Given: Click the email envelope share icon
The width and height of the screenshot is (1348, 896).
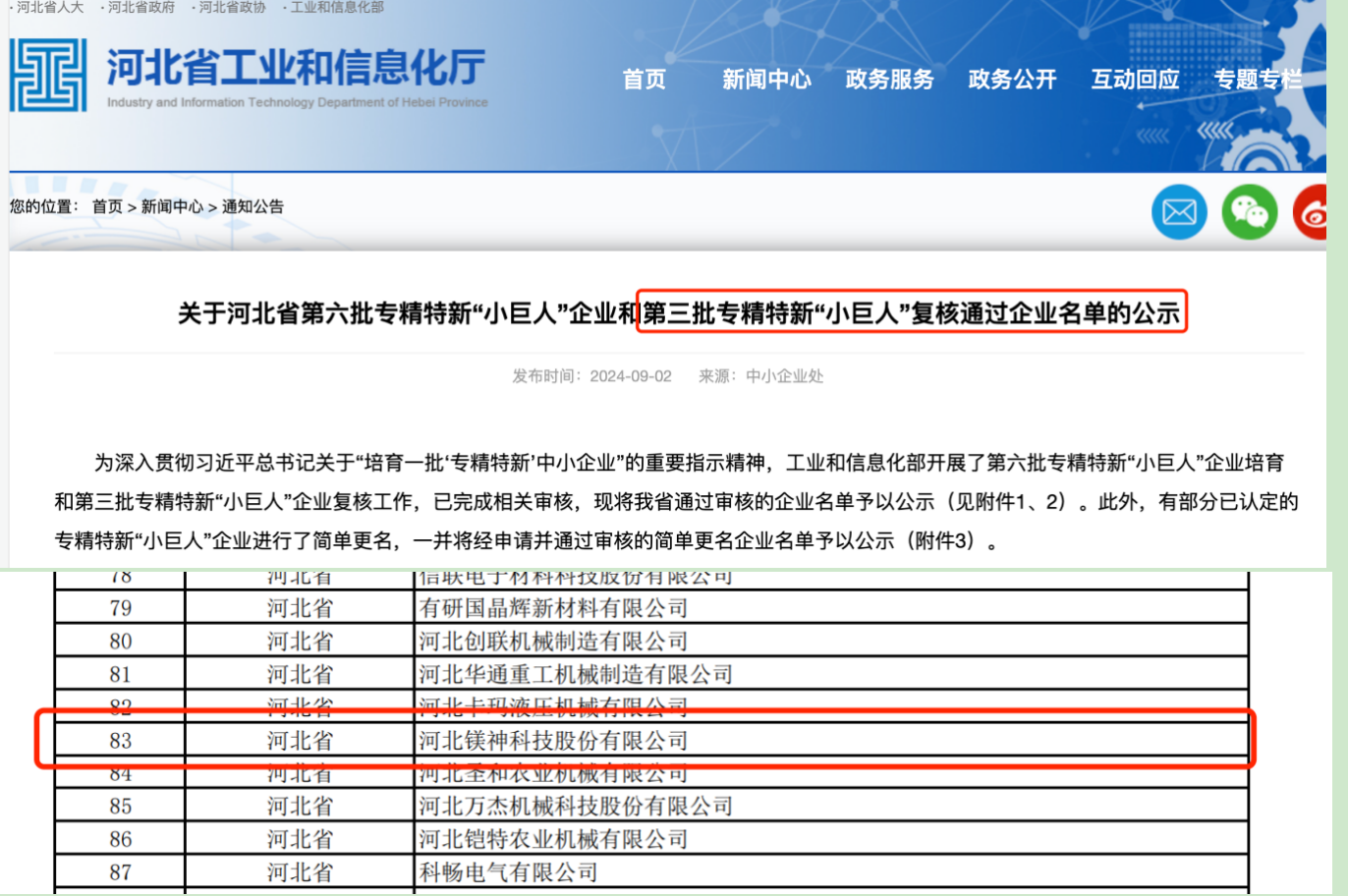Looking at the screenshot, I should pyautogui.click(x=1179, y=211).
